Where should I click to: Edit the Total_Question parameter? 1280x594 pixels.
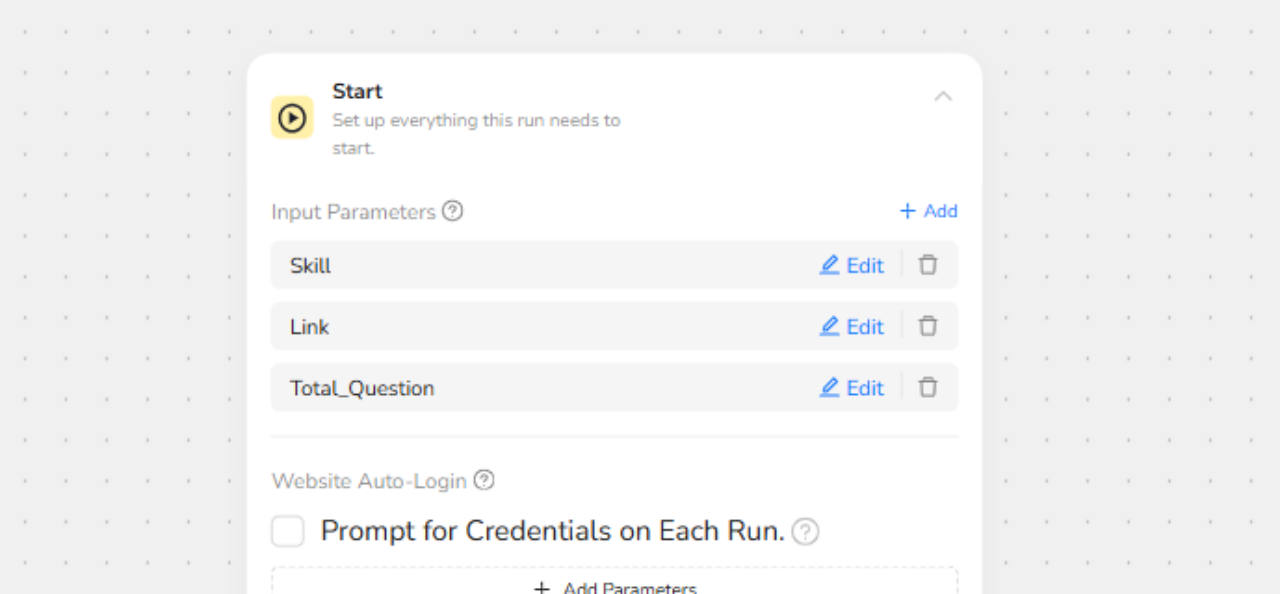[x=852, y=388]
